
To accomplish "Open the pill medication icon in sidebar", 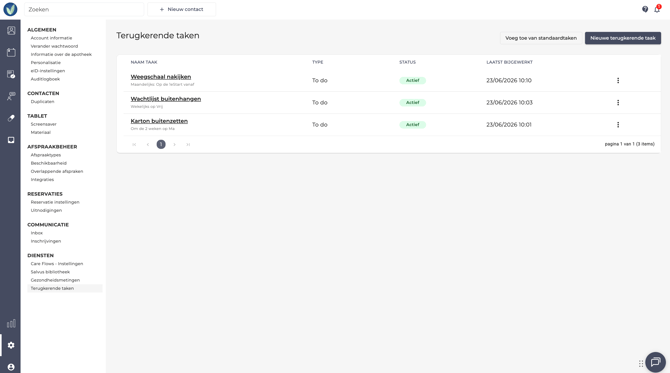I will (x=11, y=118).
